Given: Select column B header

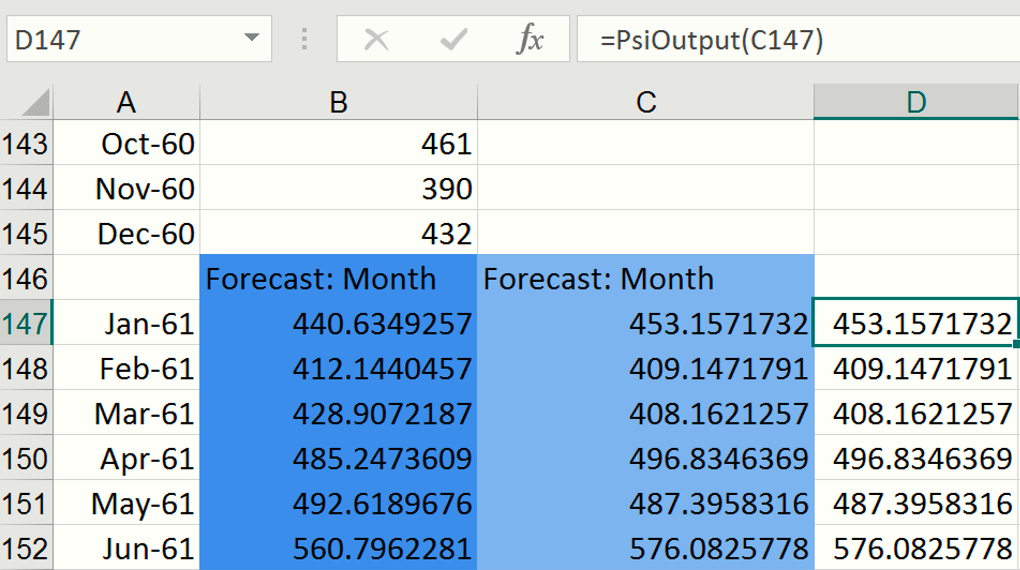Looking at the screenshot, I should click(338, 102).
